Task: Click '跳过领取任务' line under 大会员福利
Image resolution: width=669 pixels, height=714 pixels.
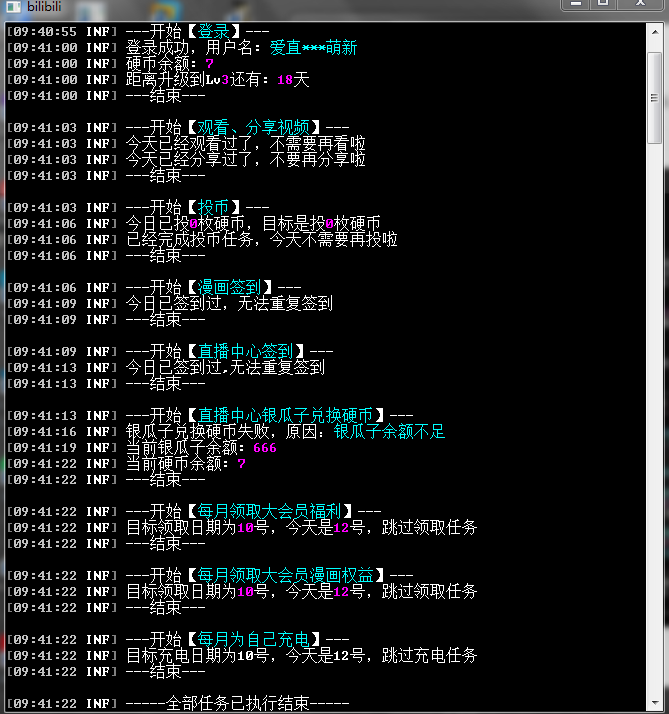Action: 301,528
